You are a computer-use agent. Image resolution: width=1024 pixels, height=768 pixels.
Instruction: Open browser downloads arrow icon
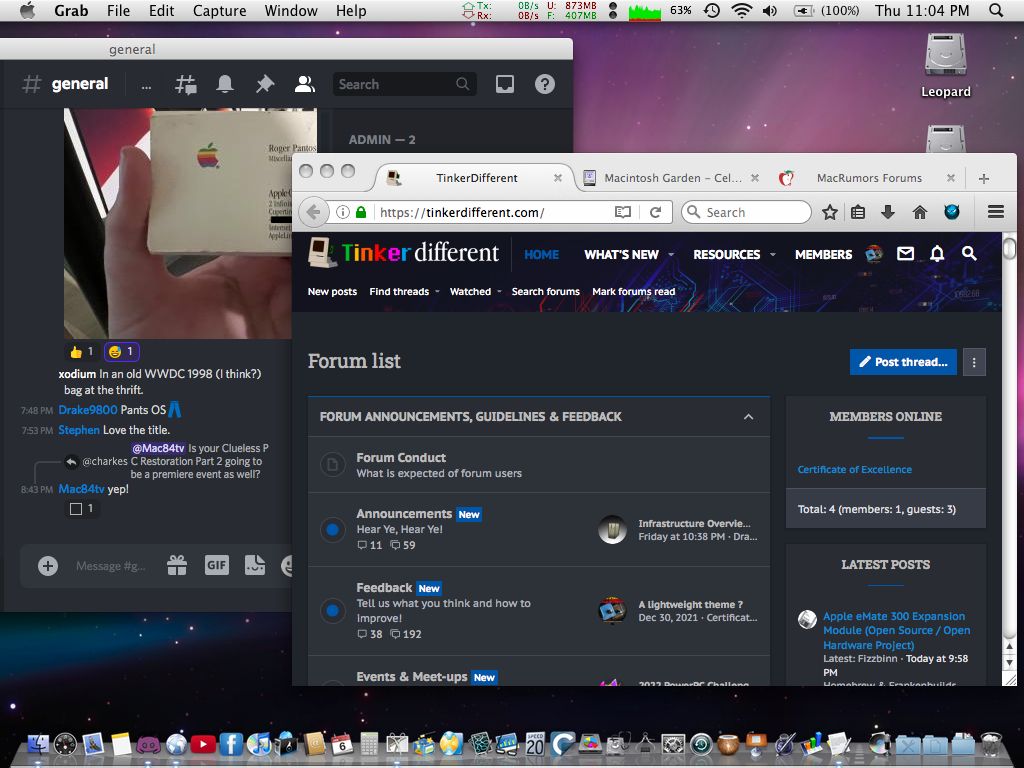[x=888, y=212]
